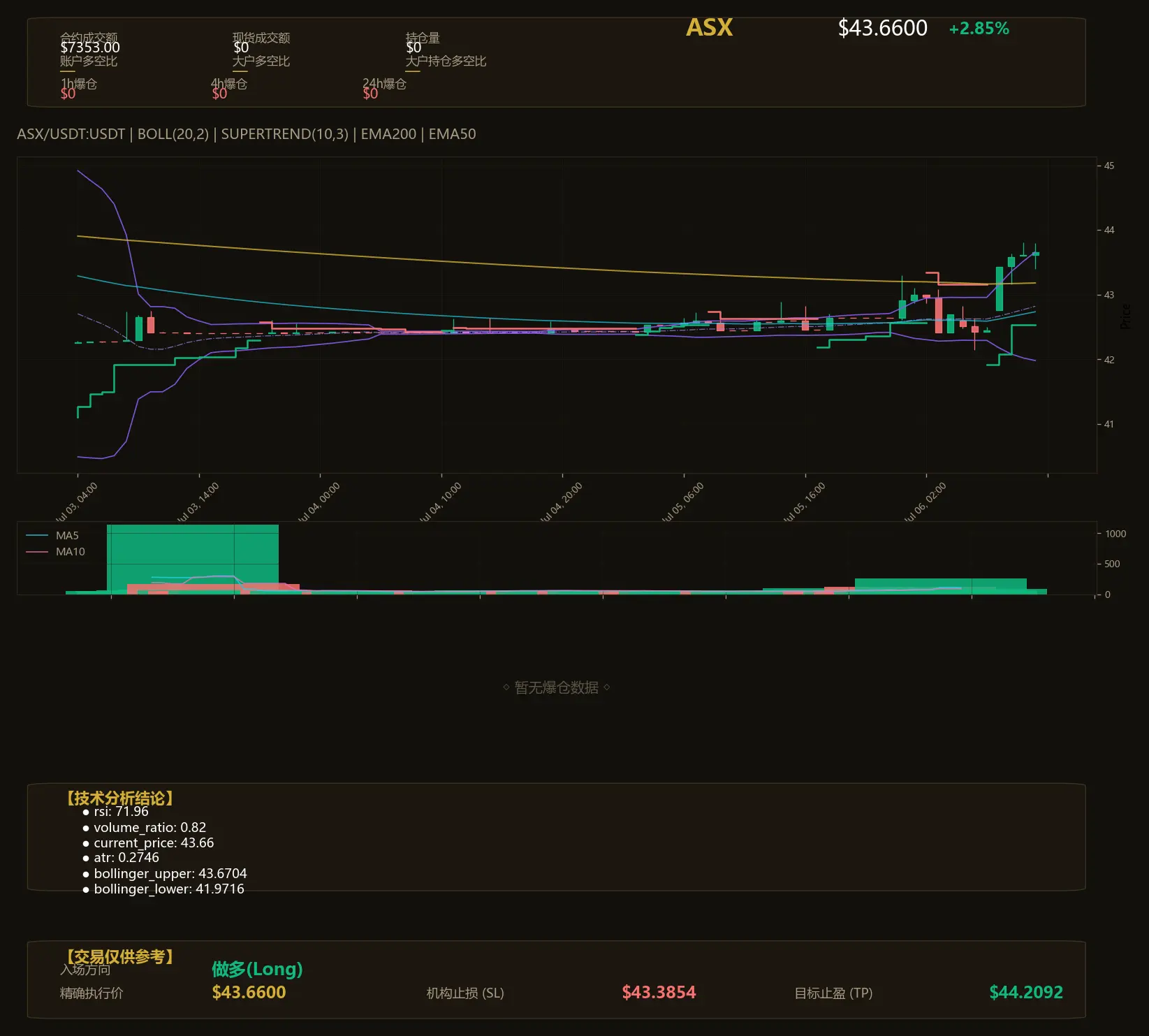Click the price axis label 45
The image size is (1149, 1036).
tap(1109, 166)
